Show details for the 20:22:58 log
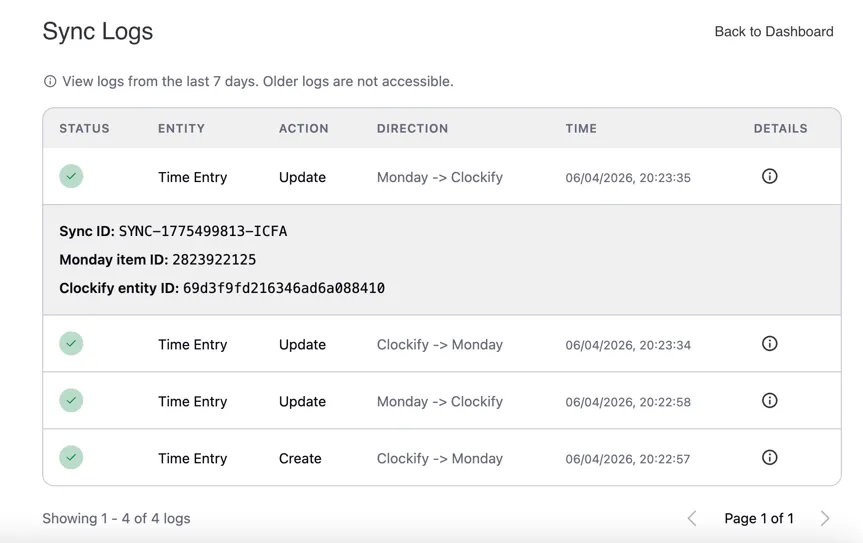Image resolution: width=863 pixels, height=543 pixels. coord(769,400)
